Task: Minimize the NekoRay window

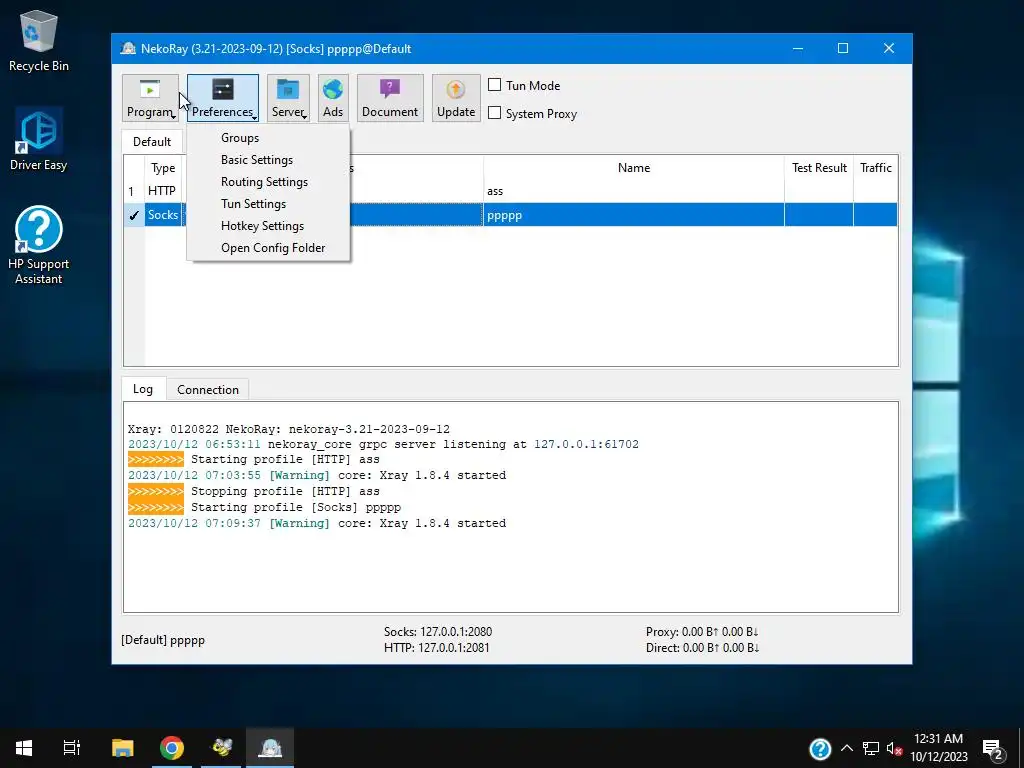Action: pos(797,48)
